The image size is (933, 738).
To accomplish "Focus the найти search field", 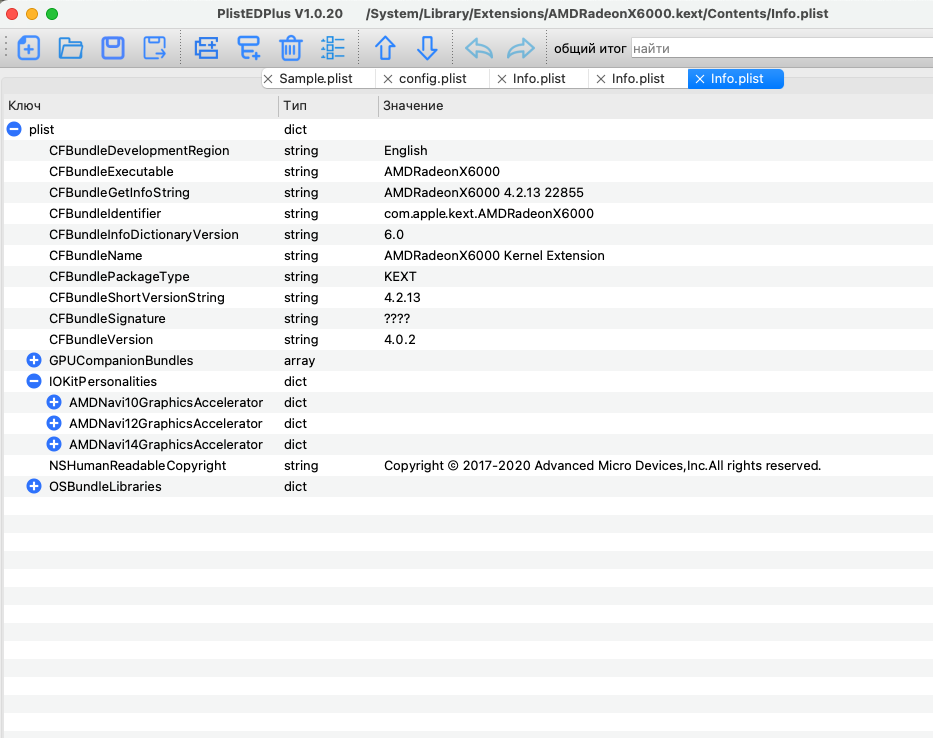I will pyautogui.click(x=781, y=48).
